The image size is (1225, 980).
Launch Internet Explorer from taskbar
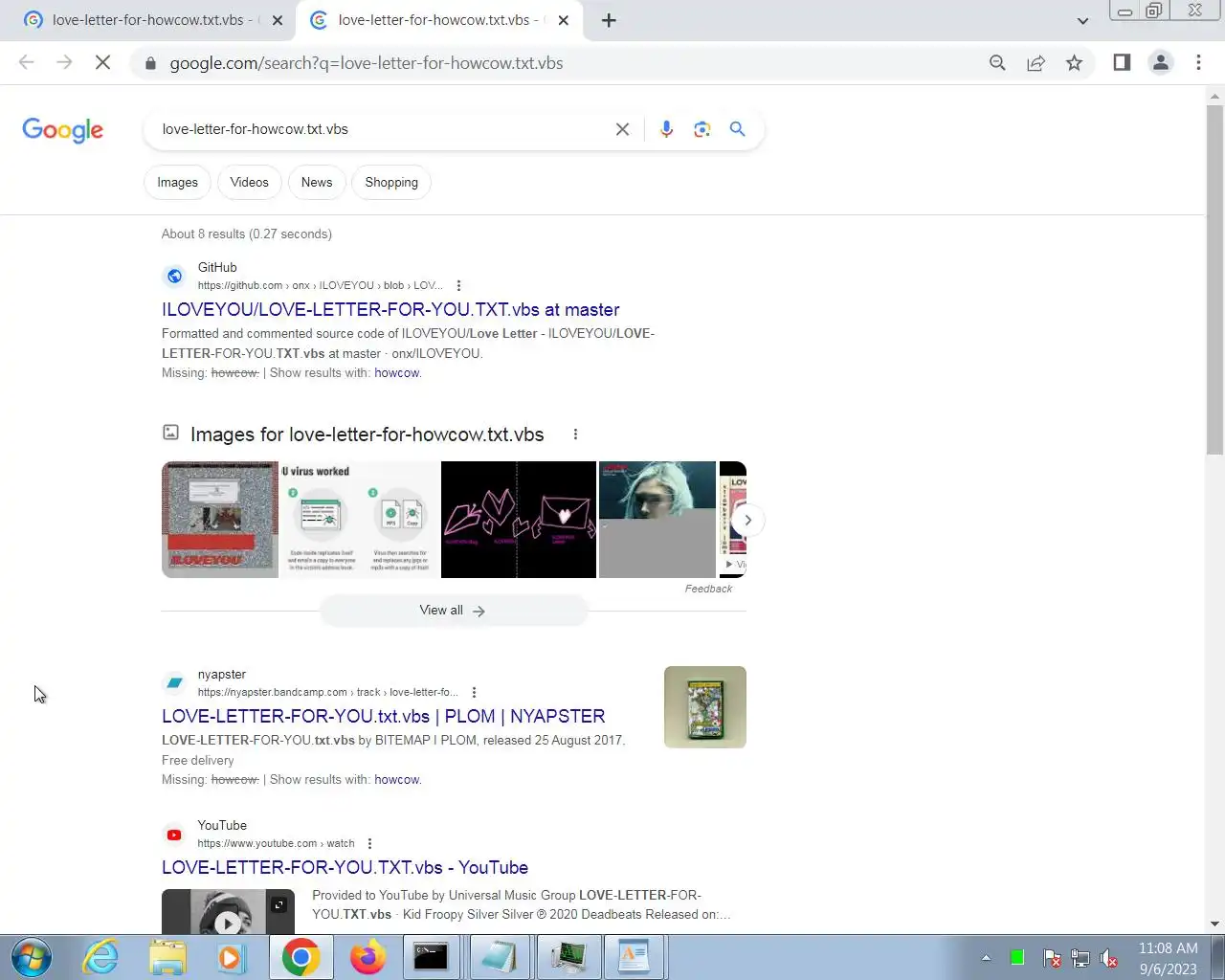click(x=100, y=957)
